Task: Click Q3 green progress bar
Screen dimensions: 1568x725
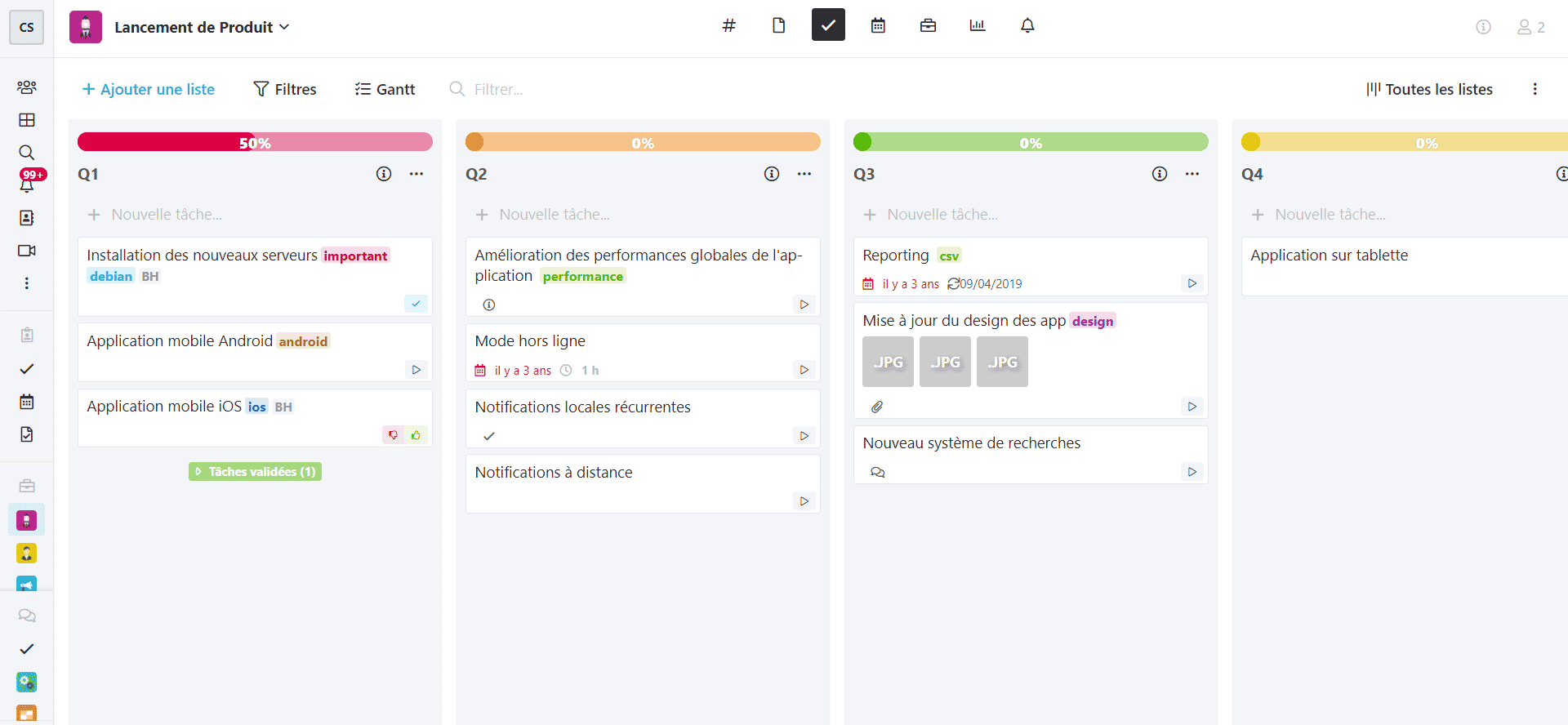Action: pos(1031,142)
